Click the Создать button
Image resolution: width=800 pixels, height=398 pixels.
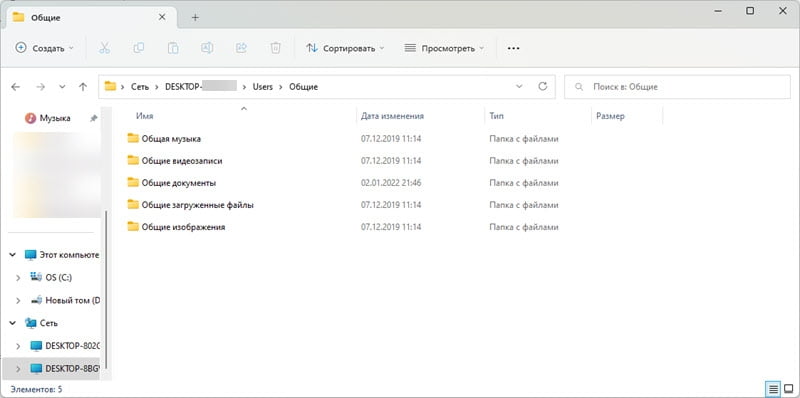click(44, 48)
